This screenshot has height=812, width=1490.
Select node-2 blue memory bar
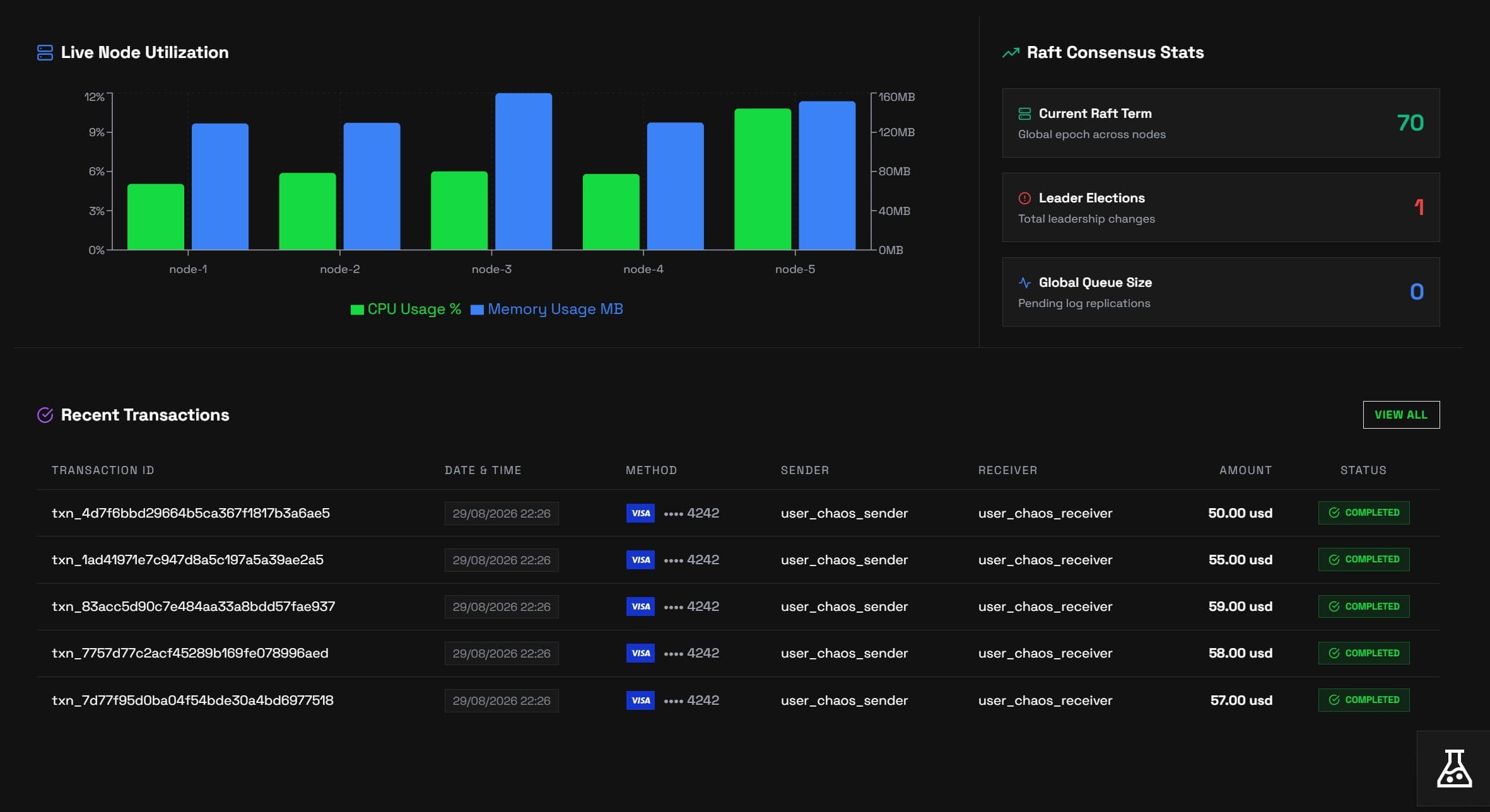tap(372, 186)
